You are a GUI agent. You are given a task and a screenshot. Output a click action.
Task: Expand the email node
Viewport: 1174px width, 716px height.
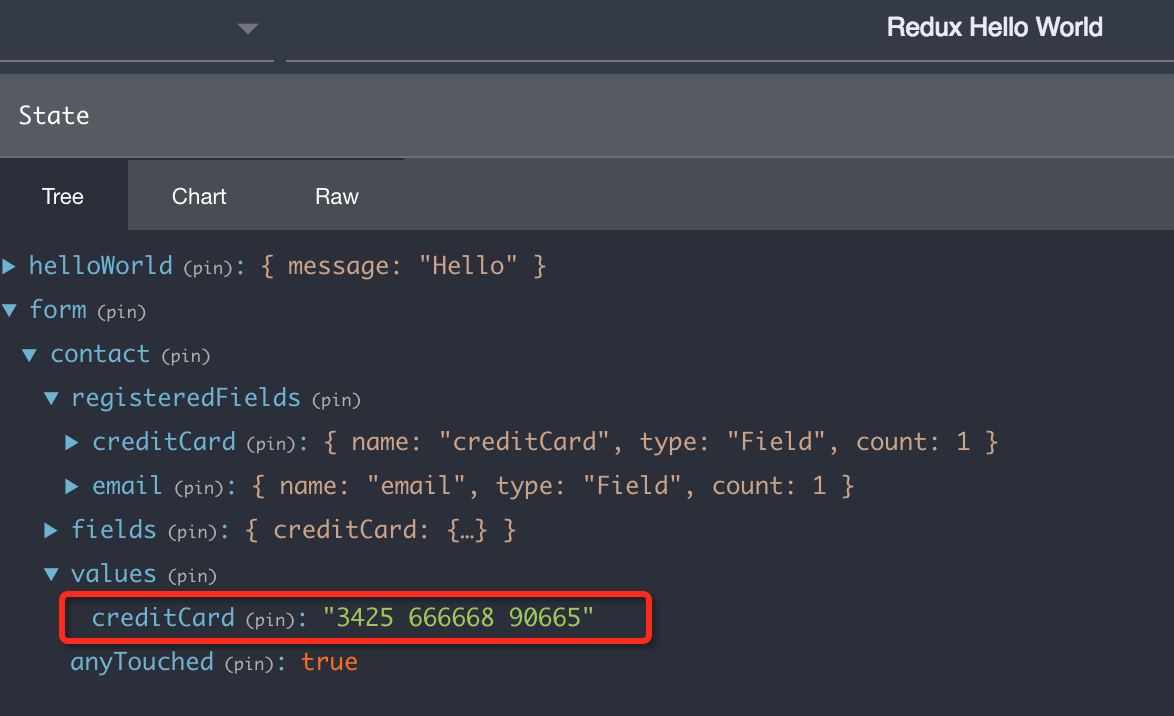(72, 486)
